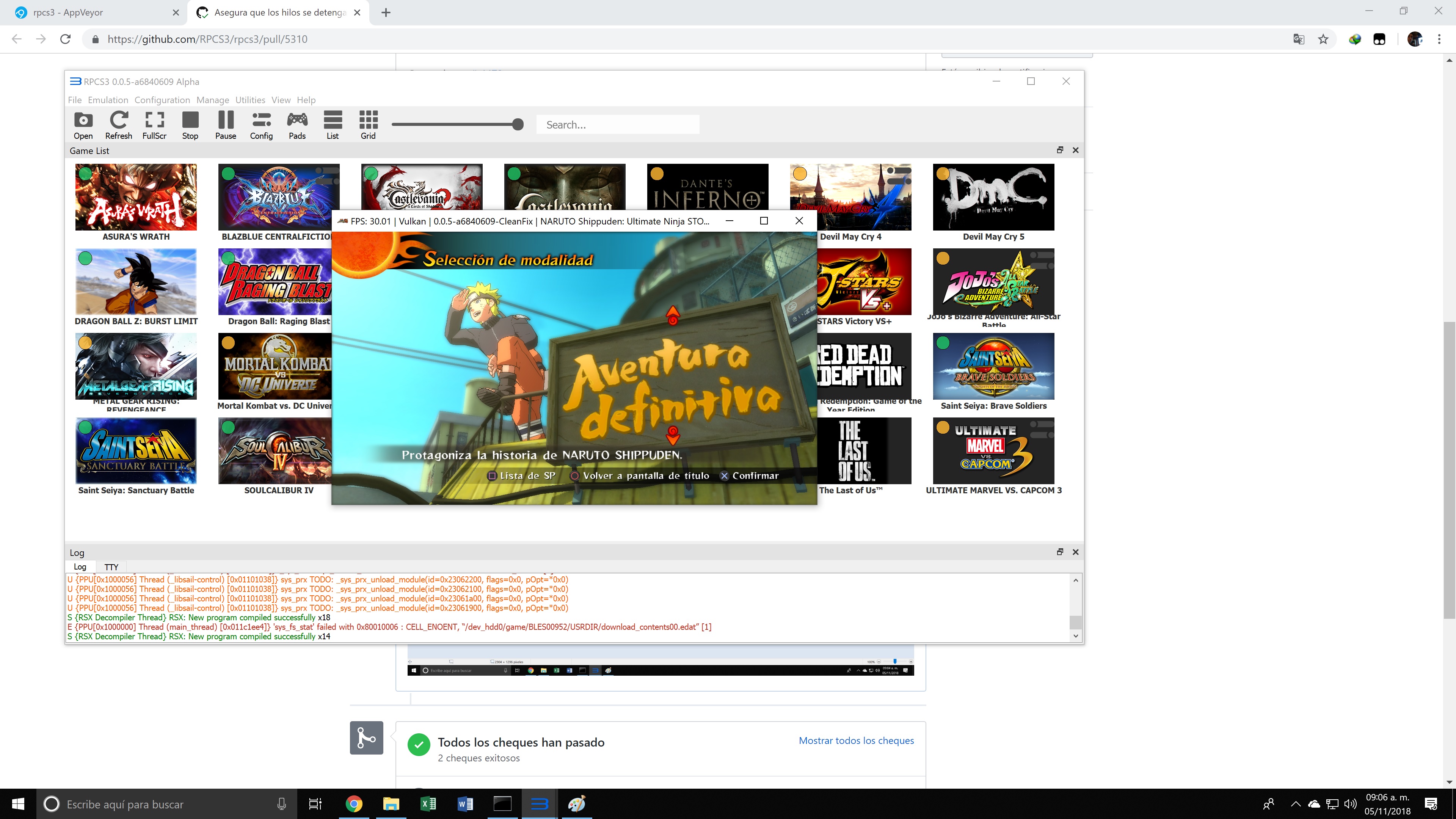Undock the Log panel
Image resolution: width=1456 pixels, height=819 pixels.
pyautogui.click(x=1060, y=552)
